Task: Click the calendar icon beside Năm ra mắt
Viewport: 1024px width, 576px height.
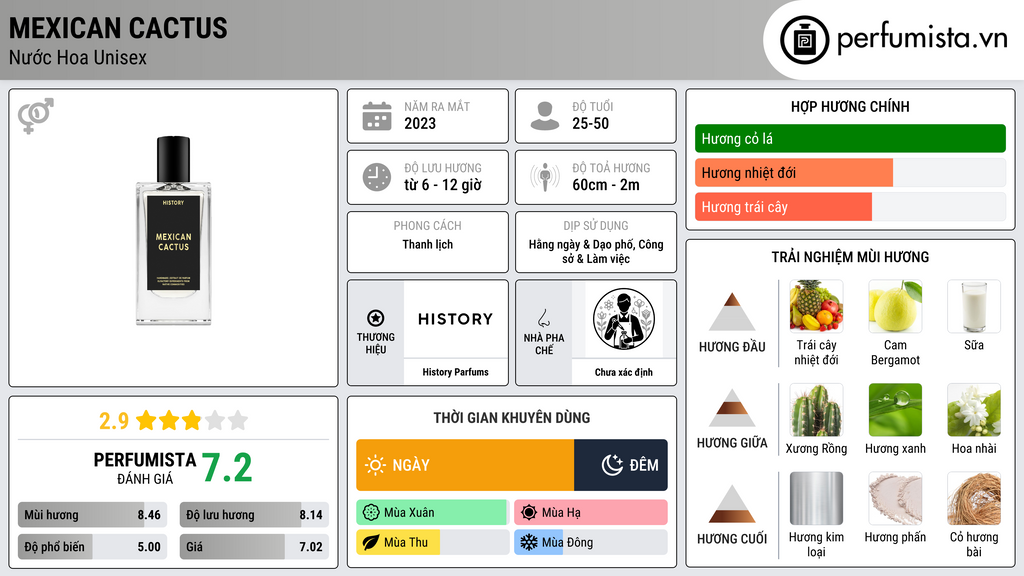Action: coord(377,116)
